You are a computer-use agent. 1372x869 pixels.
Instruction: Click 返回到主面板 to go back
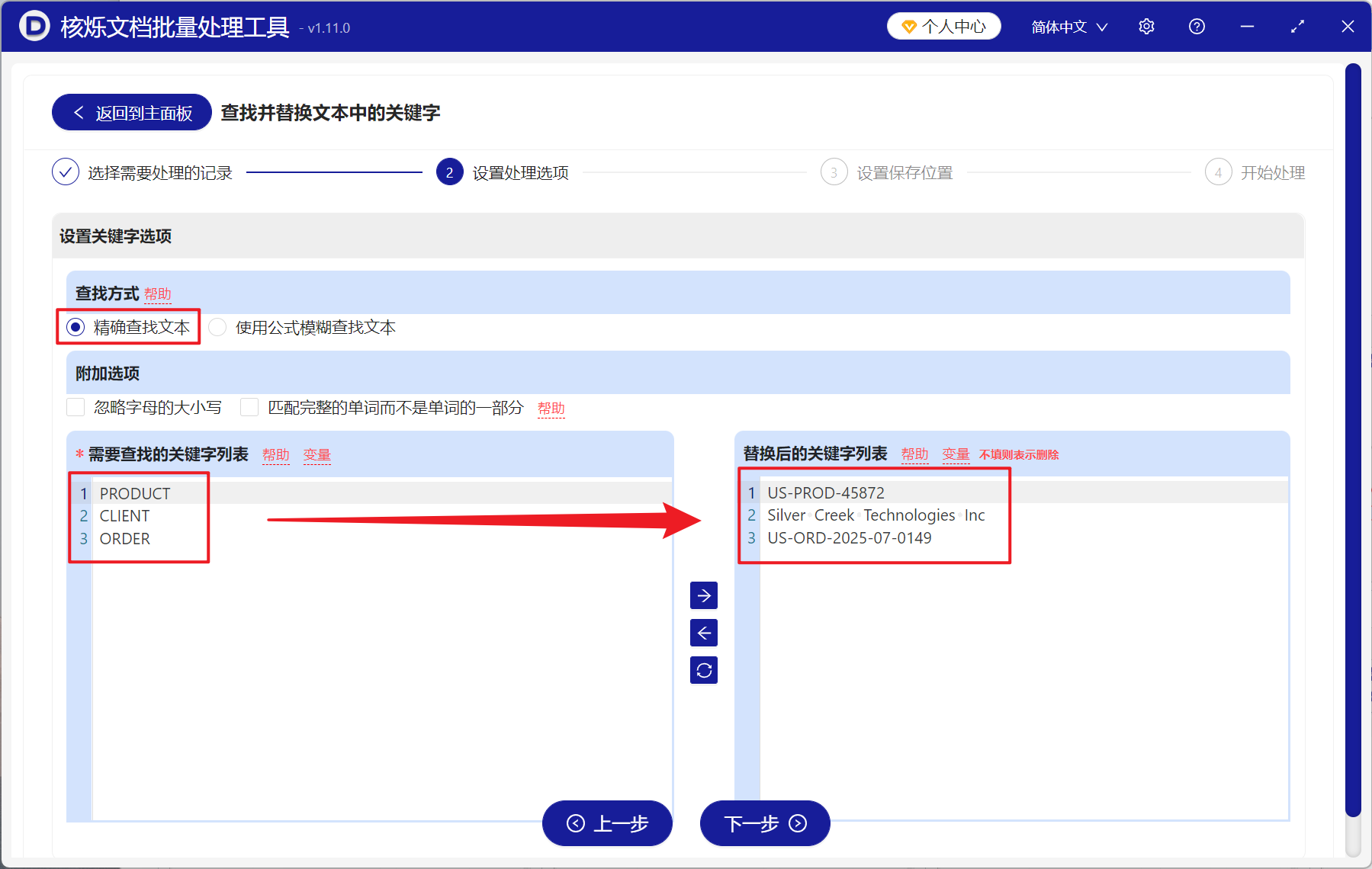pyautogui.click(x=130, y=112)
